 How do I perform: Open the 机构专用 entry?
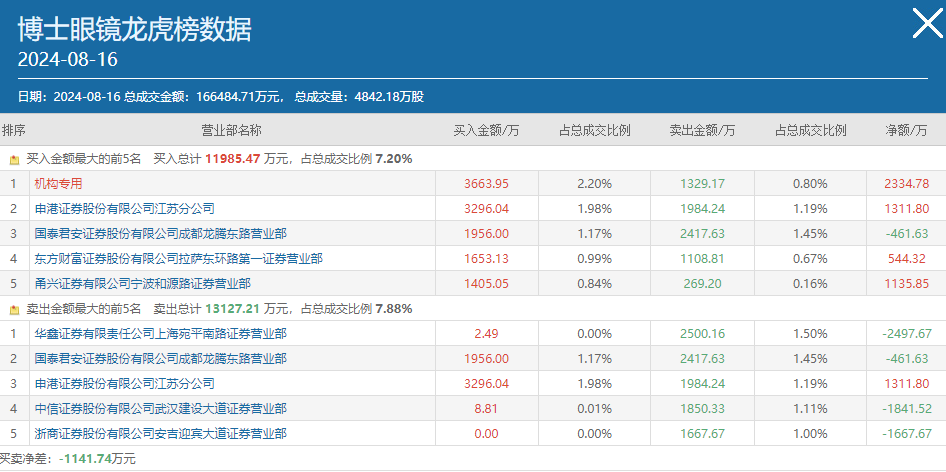[58, 183]
